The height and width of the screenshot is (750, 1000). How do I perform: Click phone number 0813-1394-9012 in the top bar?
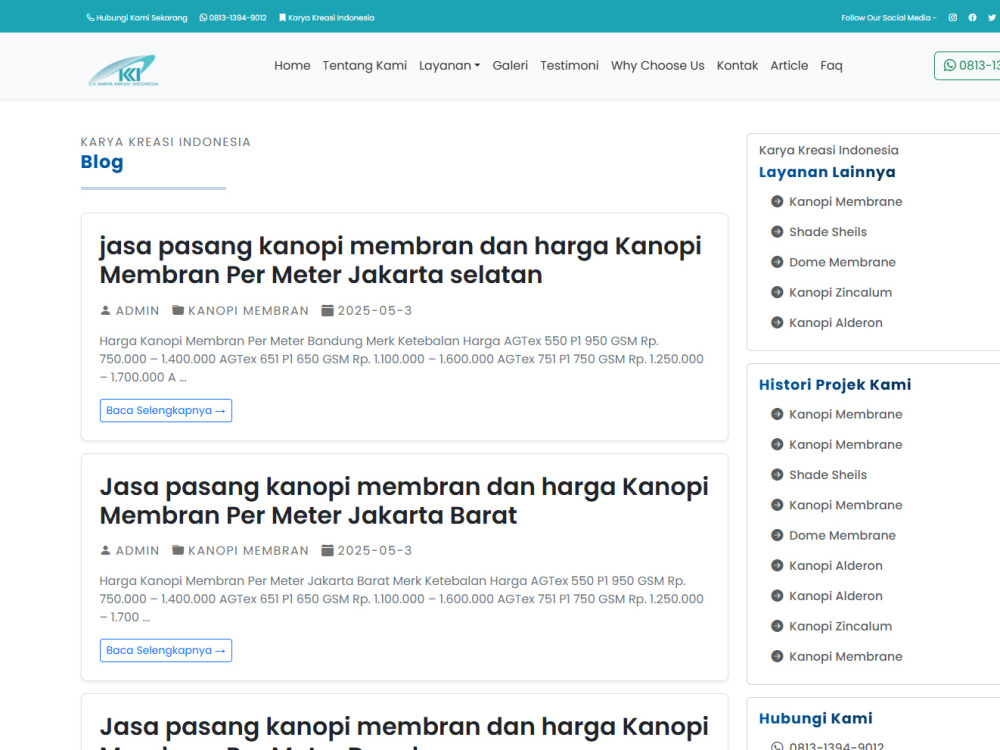pos(238,18)
